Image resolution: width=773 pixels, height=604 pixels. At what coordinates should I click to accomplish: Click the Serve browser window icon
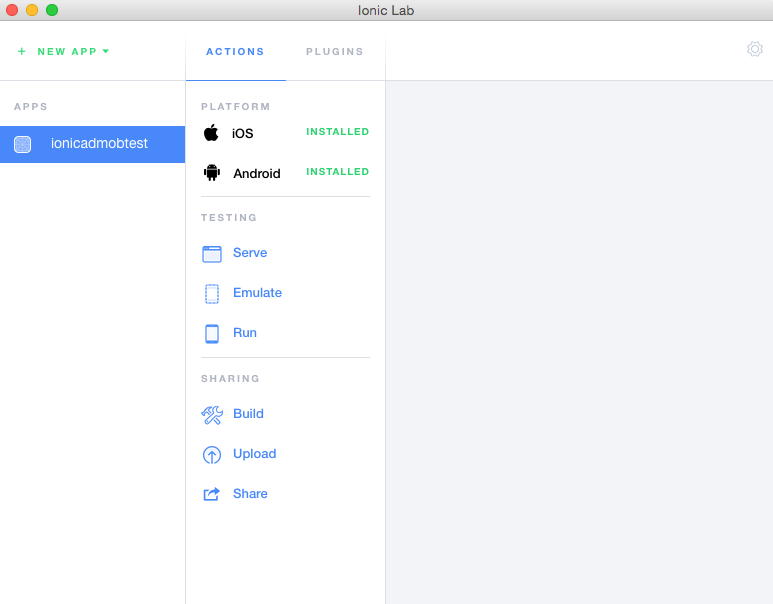(x=212, y=254)
